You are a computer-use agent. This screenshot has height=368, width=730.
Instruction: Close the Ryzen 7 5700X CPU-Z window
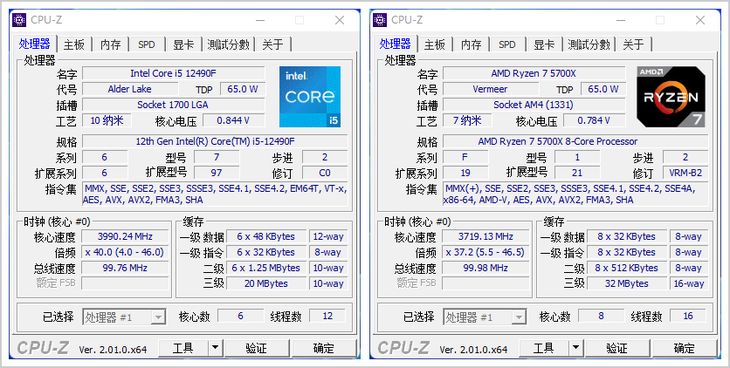click(700, 20)
